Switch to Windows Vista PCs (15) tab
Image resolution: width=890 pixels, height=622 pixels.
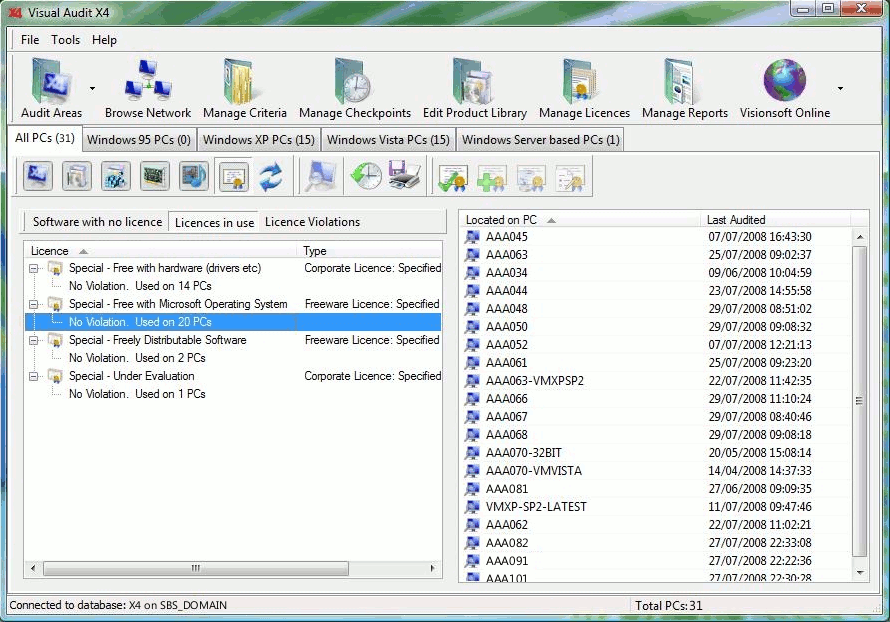click(388, 140)
